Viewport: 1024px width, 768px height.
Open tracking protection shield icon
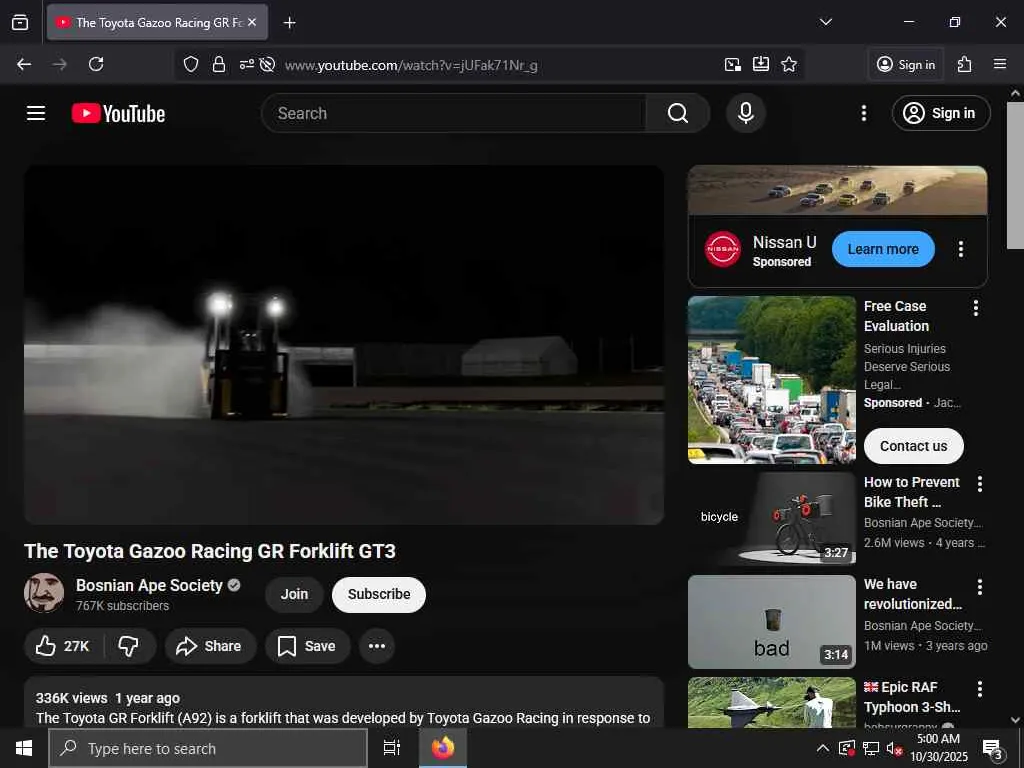191,64
